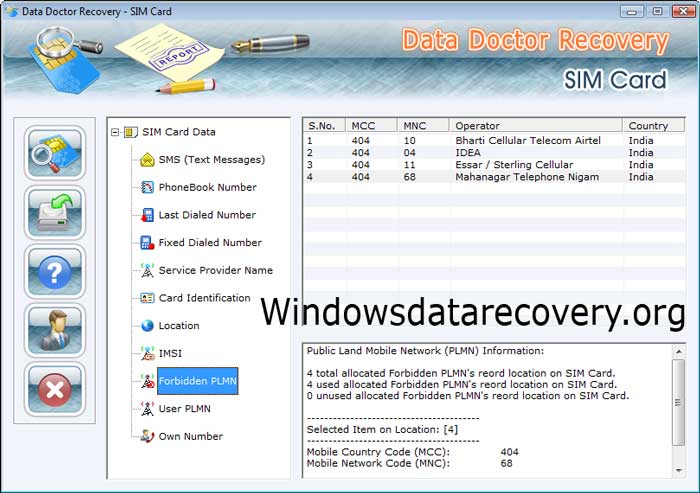Sort by the MNC column header
The image size is (700, 493).
click(423, 125)
